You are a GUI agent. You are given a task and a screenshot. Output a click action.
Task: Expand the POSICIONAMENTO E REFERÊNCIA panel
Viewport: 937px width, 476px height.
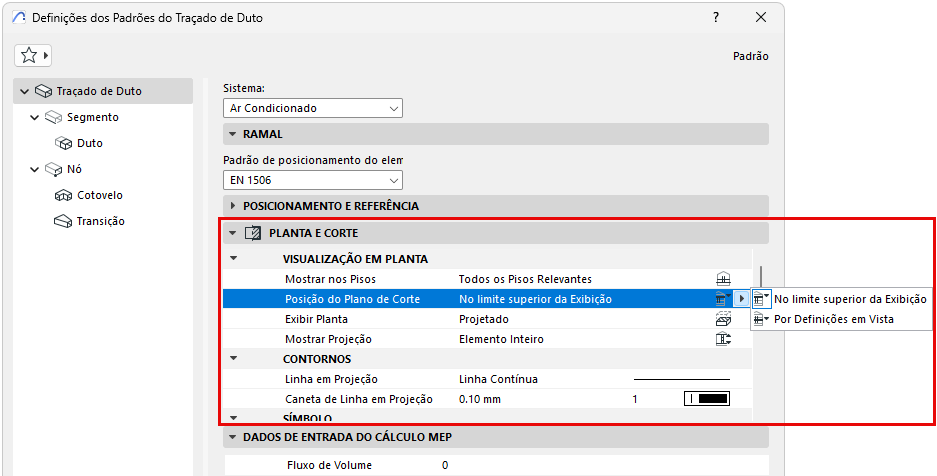[233, 206]
